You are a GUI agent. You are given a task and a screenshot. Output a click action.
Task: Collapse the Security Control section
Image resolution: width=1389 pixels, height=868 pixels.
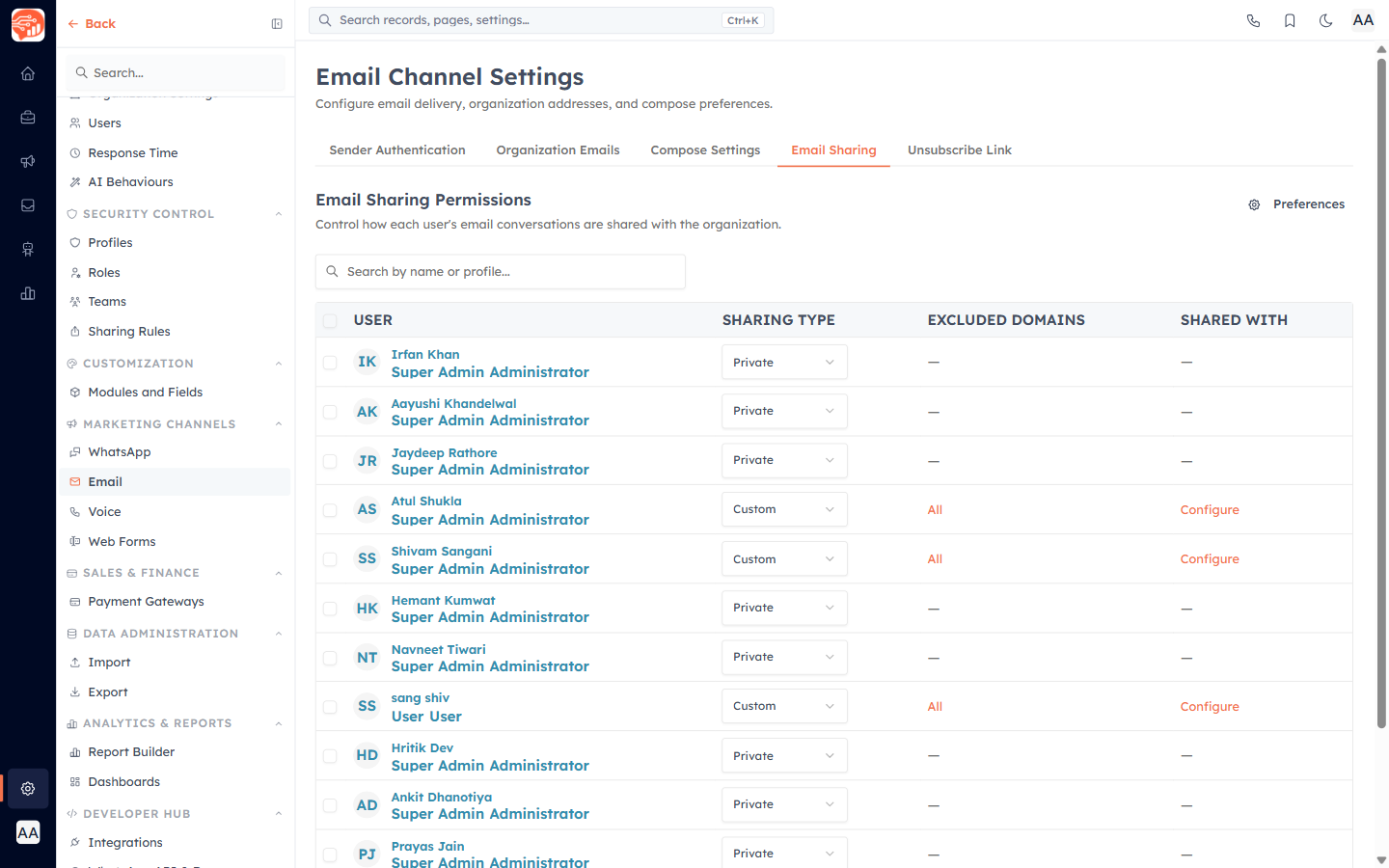[x=279, y=214]
